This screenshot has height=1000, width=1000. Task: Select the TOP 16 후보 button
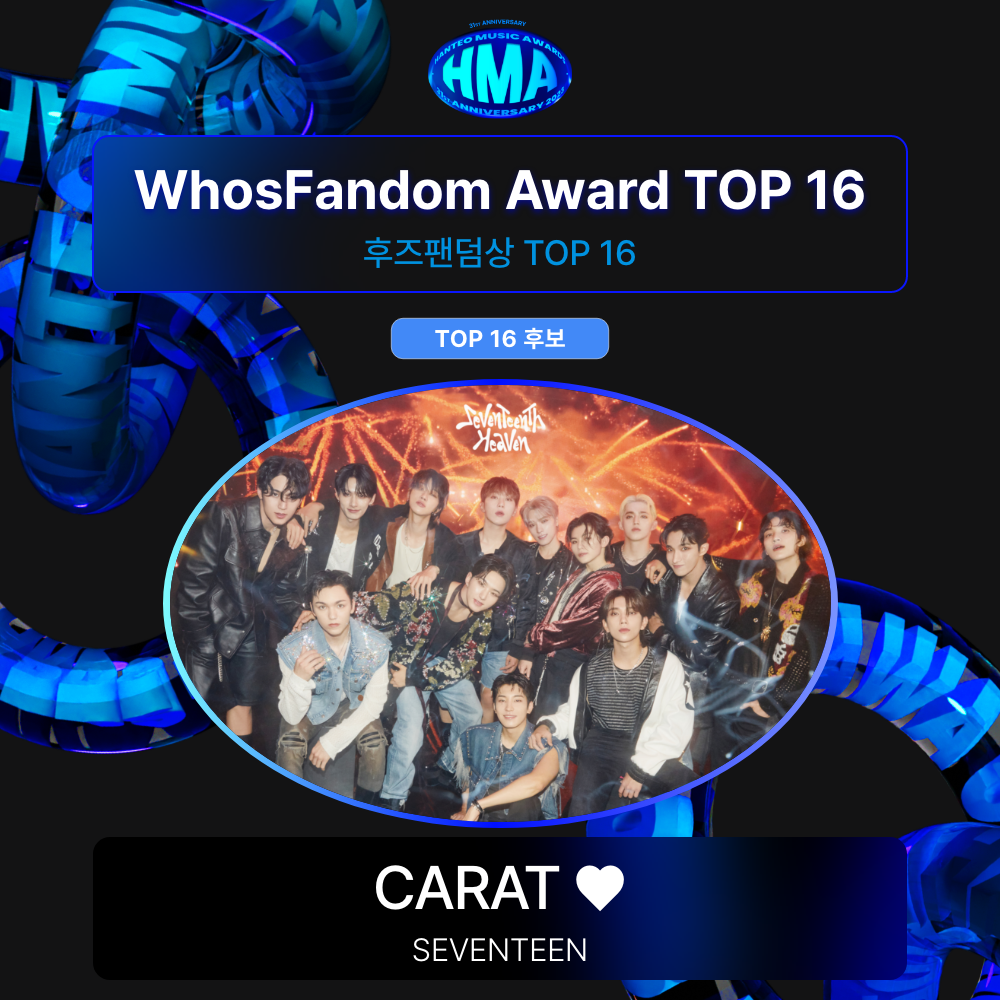[x=499, y=338]
